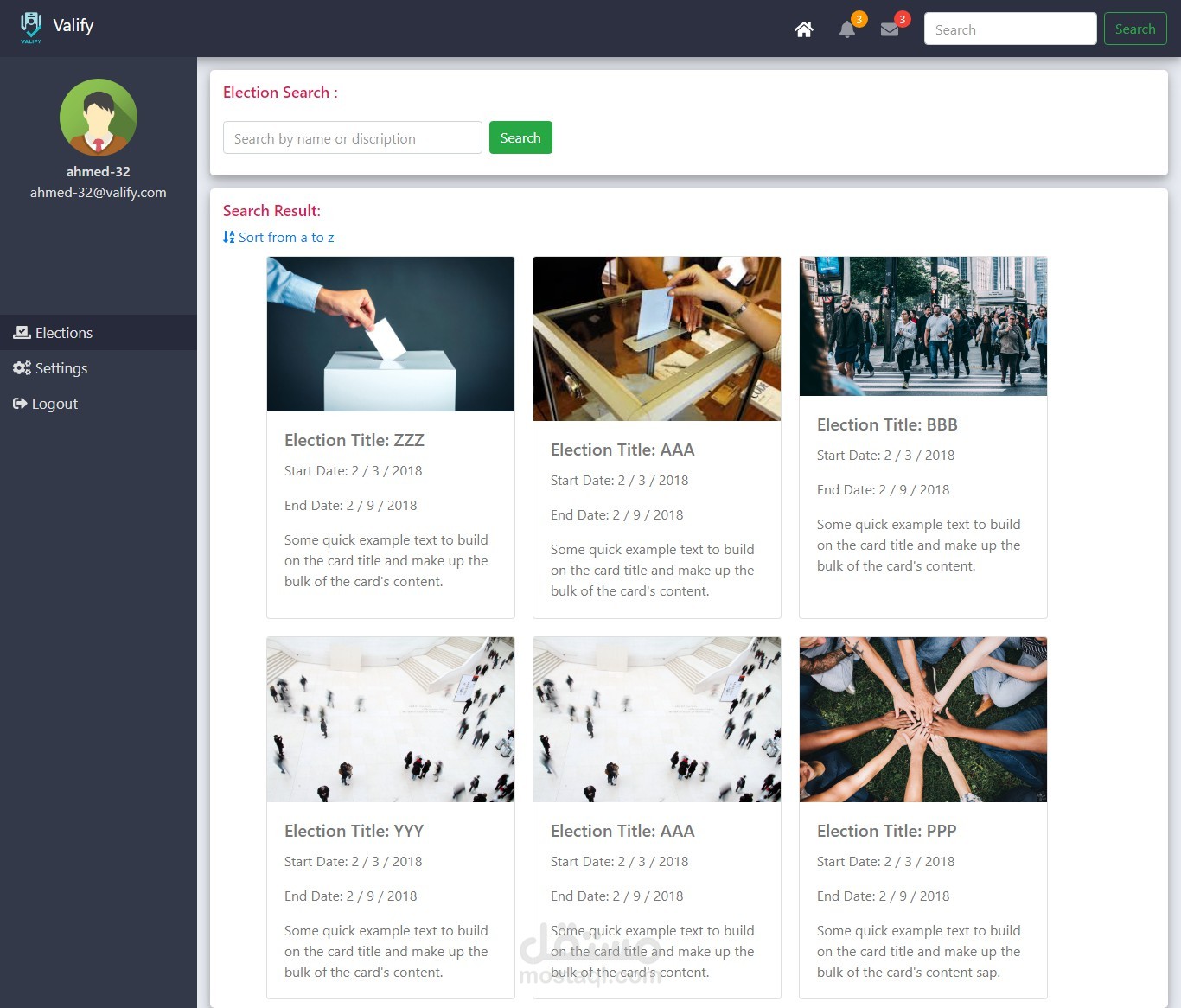
Task: Click the sort alphabetical icon
Action: click(229, 237)
